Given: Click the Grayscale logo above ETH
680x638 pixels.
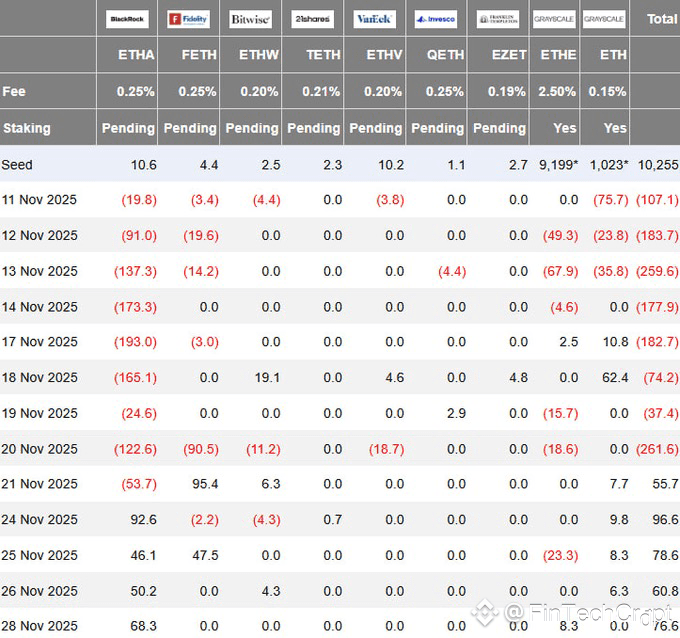Looking at the screenshot, I should pyautogui.click(x=604, y=19).
